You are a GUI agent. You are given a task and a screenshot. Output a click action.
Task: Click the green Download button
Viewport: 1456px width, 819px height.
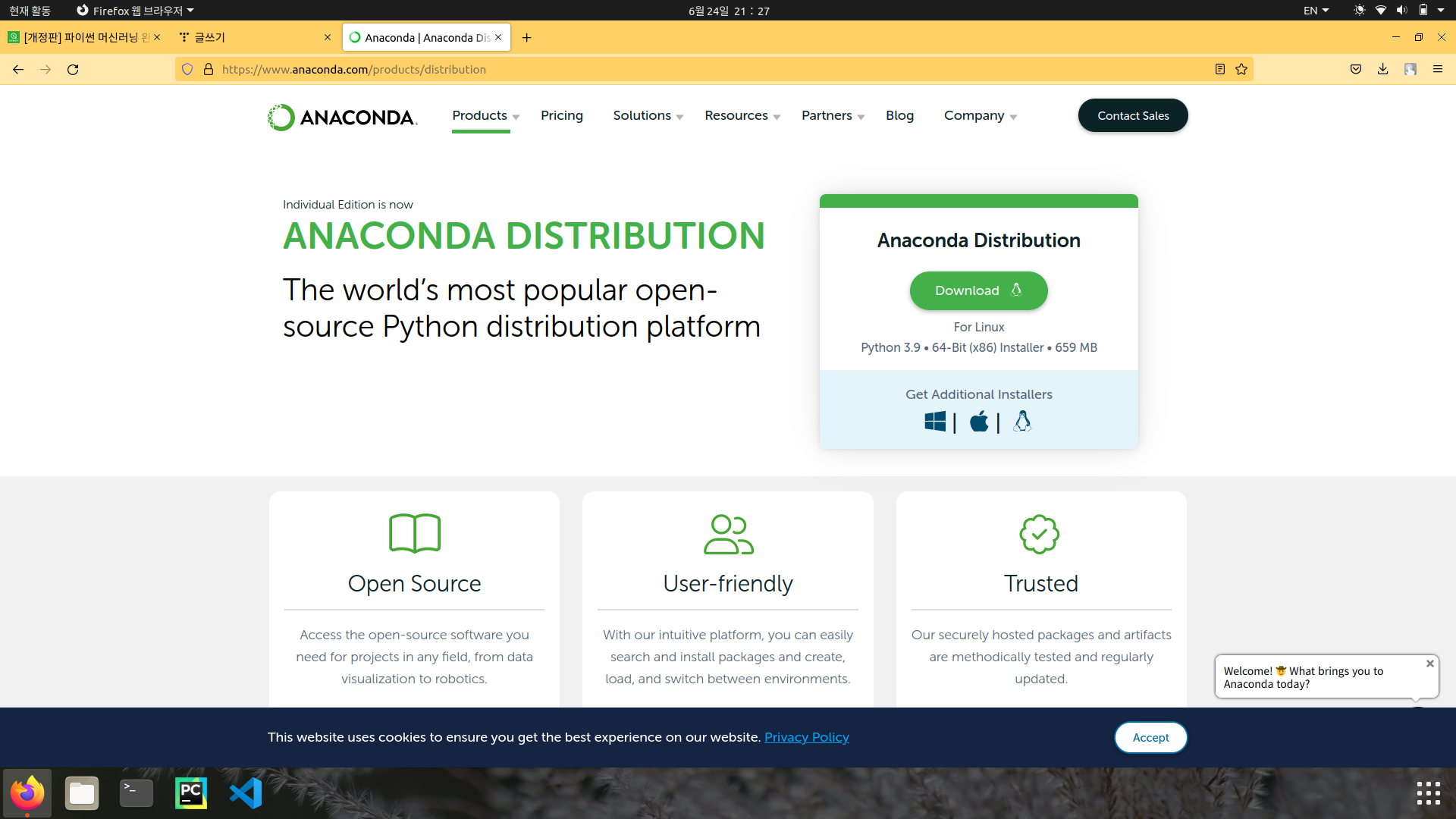(x=978, y=290)
